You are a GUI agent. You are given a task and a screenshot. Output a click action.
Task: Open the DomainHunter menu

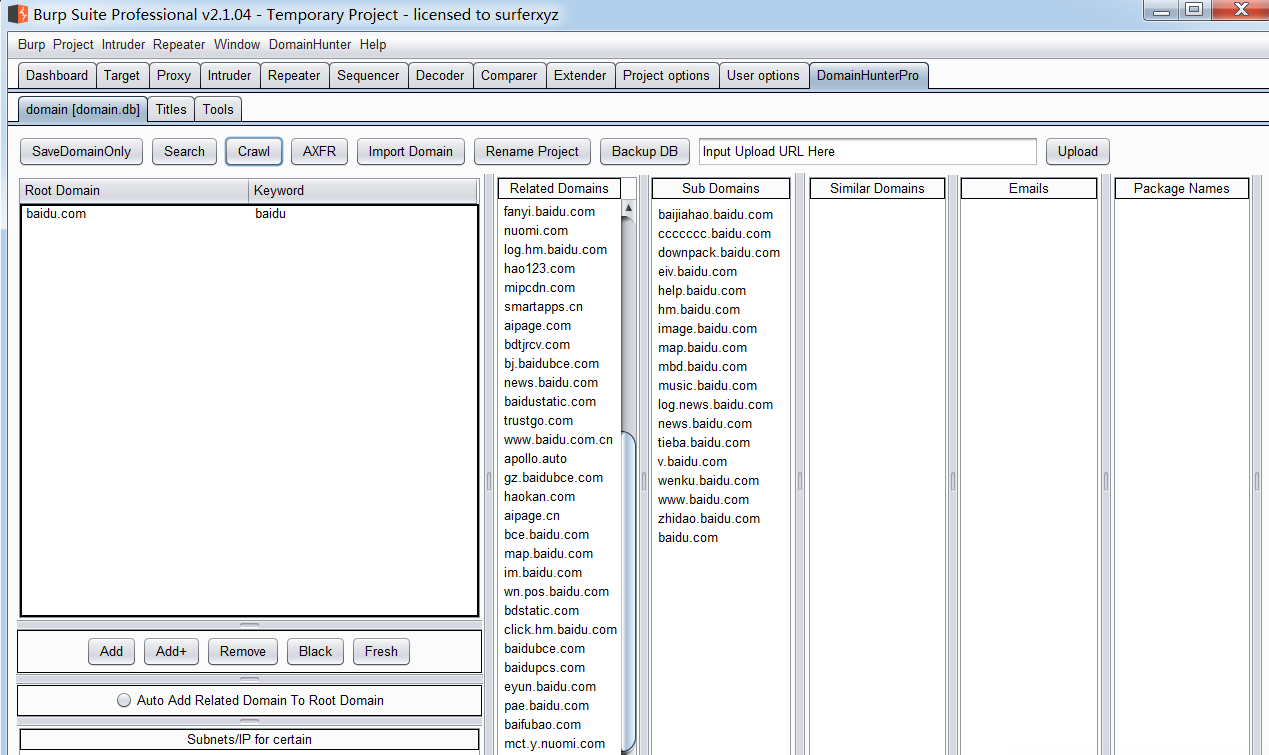pos(310,45)
